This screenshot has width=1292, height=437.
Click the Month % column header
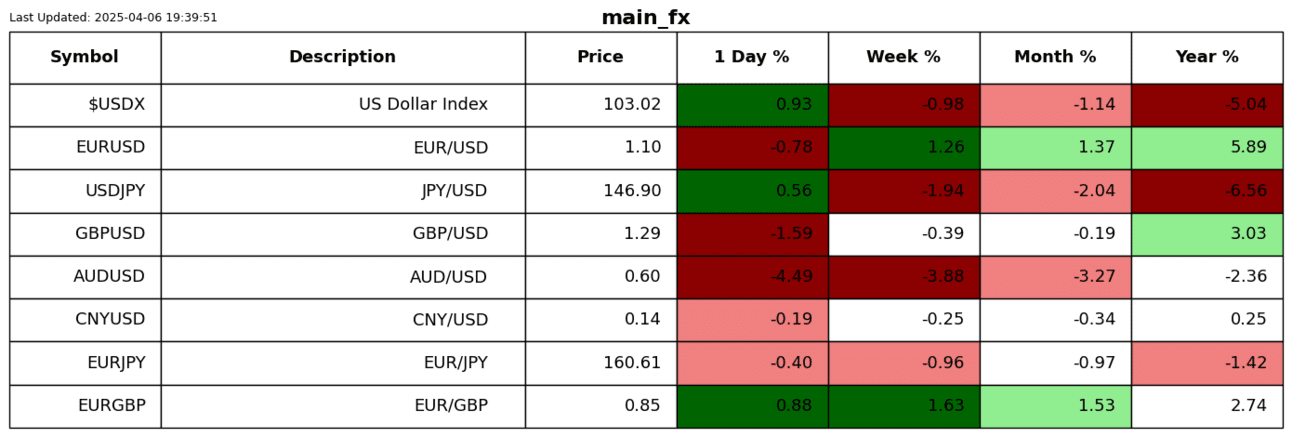(x=1055, y=57)
